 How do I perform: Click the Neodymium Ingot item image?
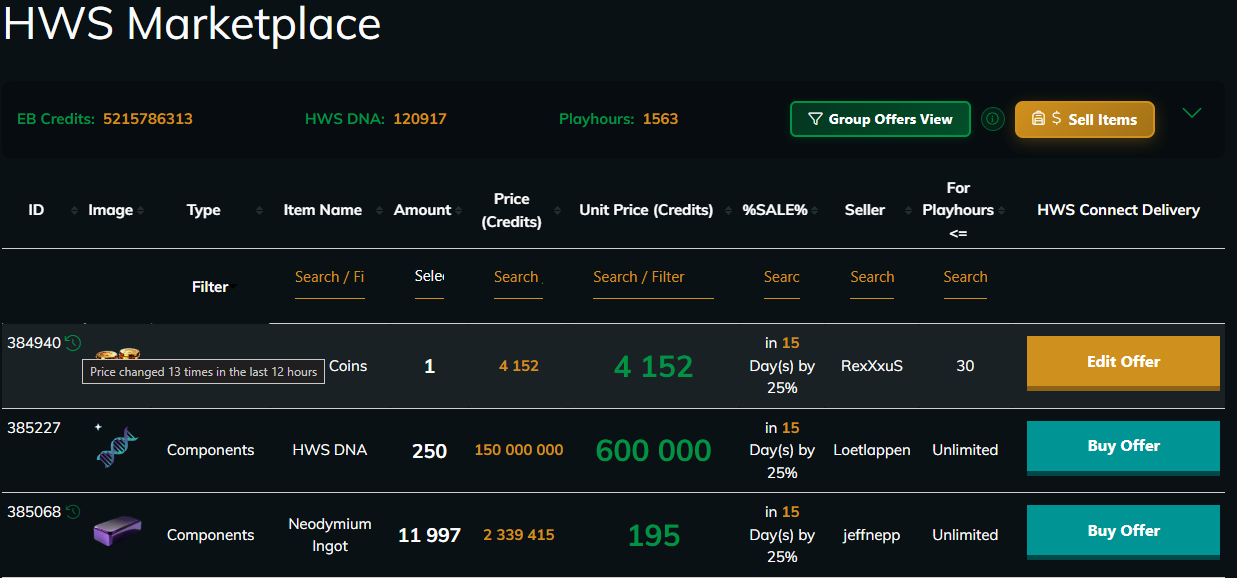click(117, 531)
